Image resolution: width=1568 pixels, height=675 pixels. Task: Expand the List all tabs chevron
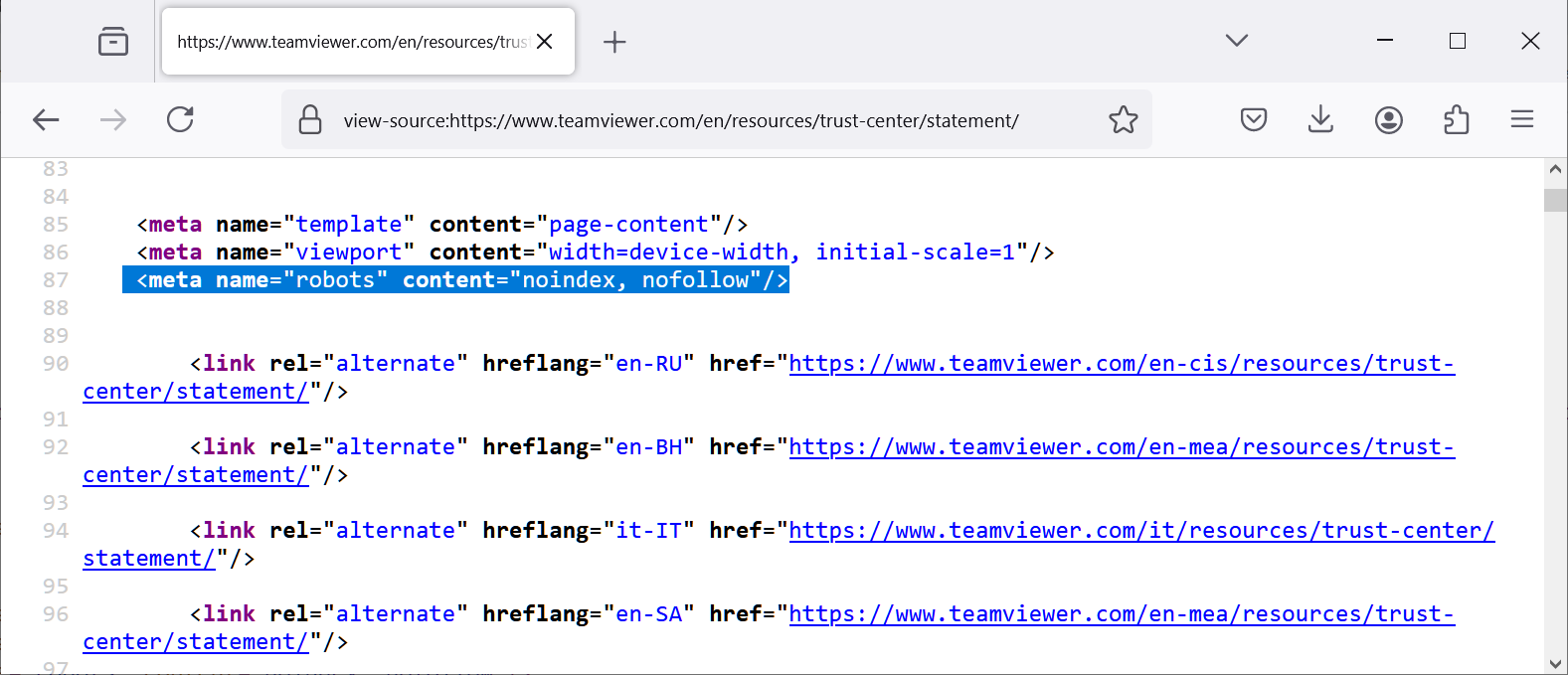(1237, 41)
